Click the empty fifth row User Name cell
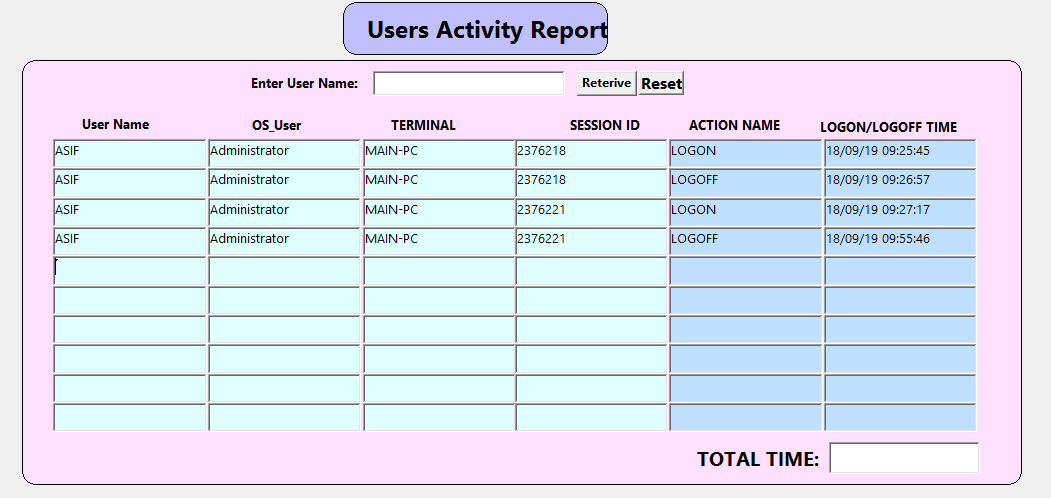1051x498 pixels. 129,270
